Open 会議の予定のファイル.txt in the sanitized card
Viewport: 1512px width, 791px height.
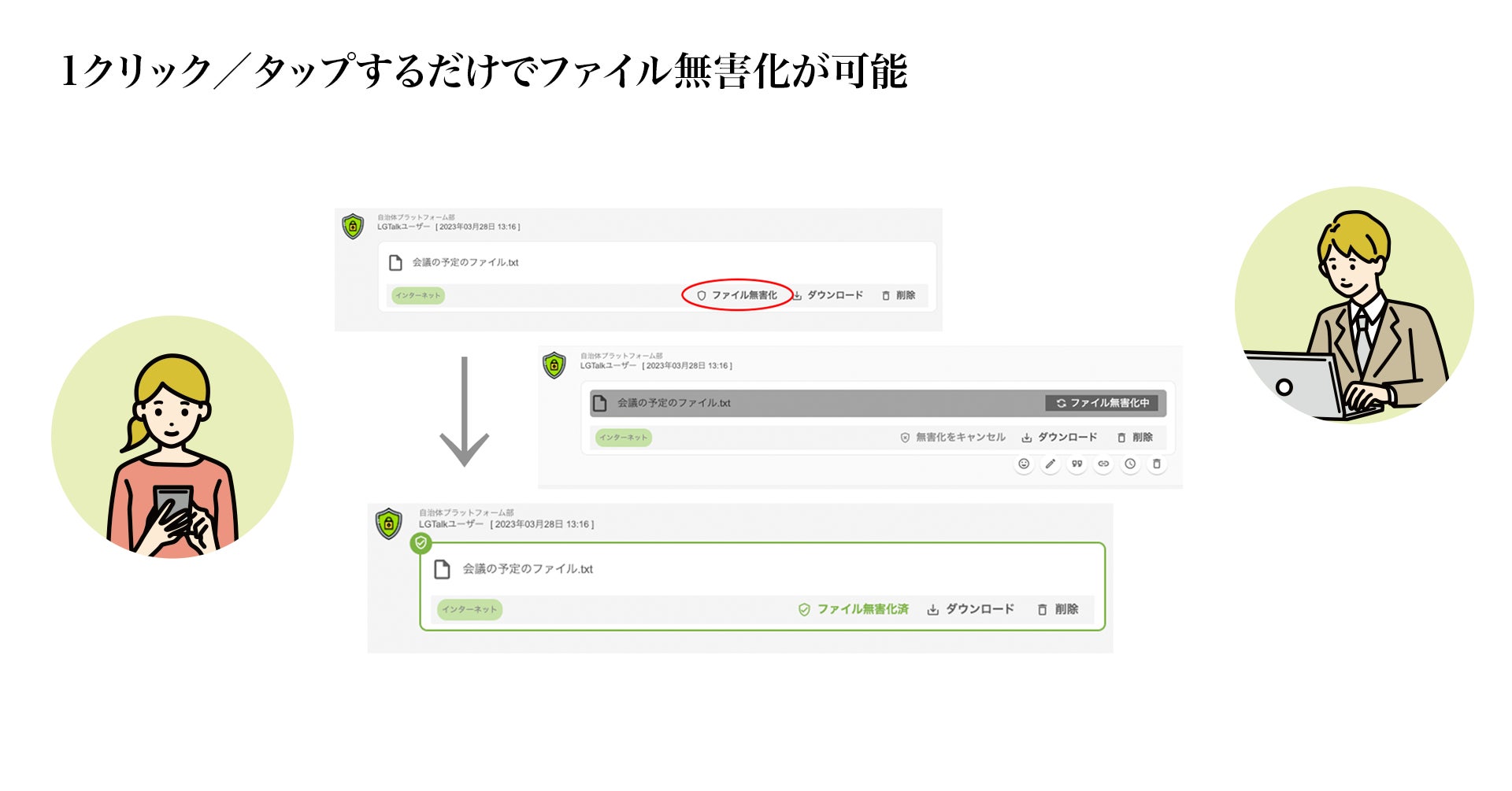pos(528,569)
